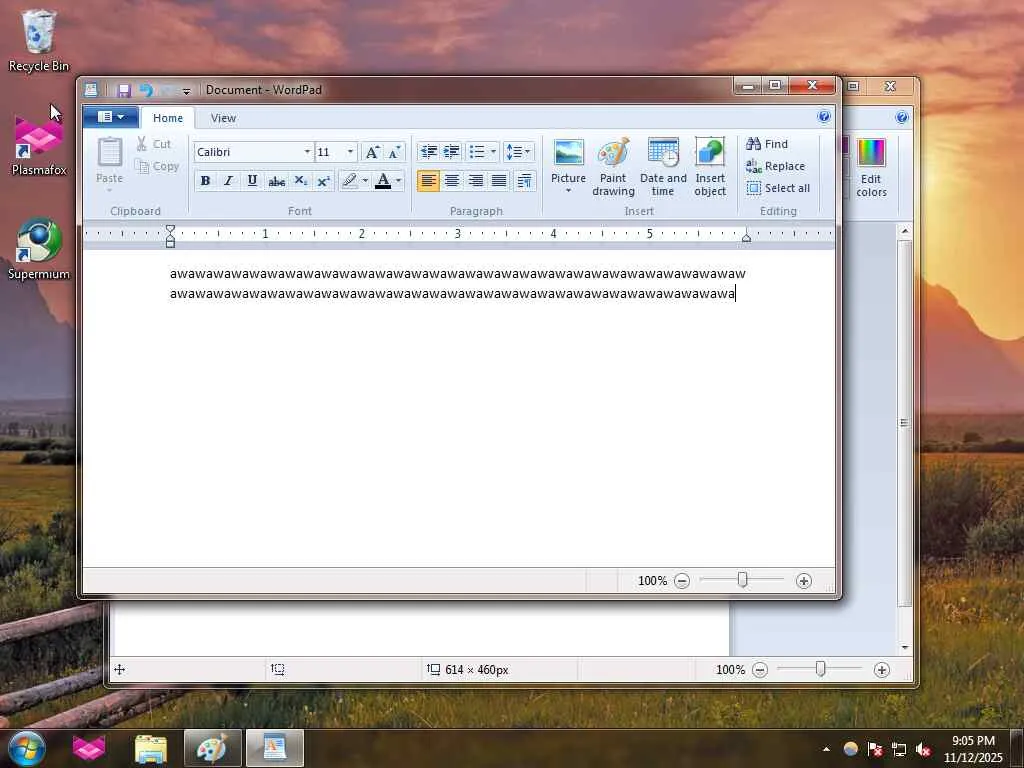Toggle bold formatting in WordPad
Image resolution: width=1024 pixels, height=768 pixels.
coord(205,181)
